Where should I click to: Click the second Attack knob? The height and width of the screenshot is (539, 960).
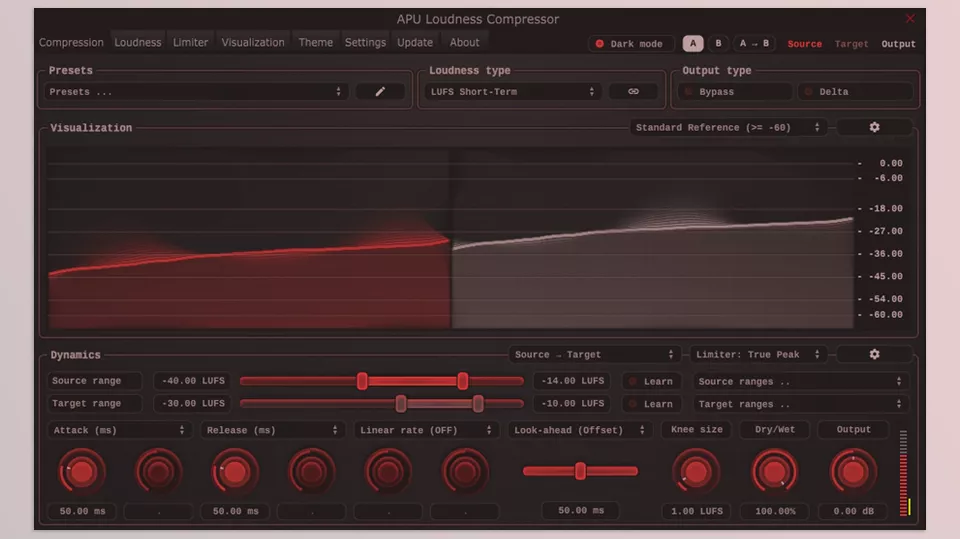click(159, 472)
